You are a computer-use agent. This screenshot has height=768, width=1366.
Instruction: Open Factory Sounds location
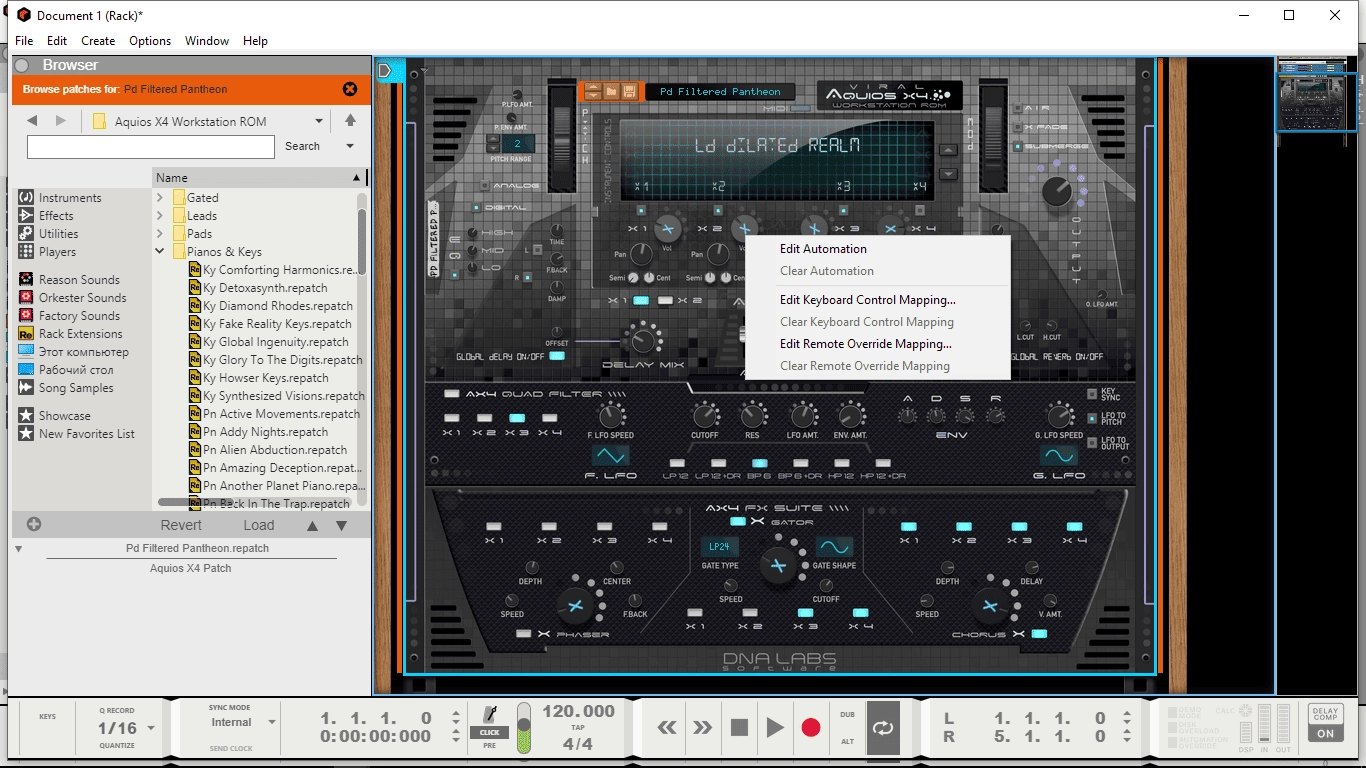coord(69,316)
